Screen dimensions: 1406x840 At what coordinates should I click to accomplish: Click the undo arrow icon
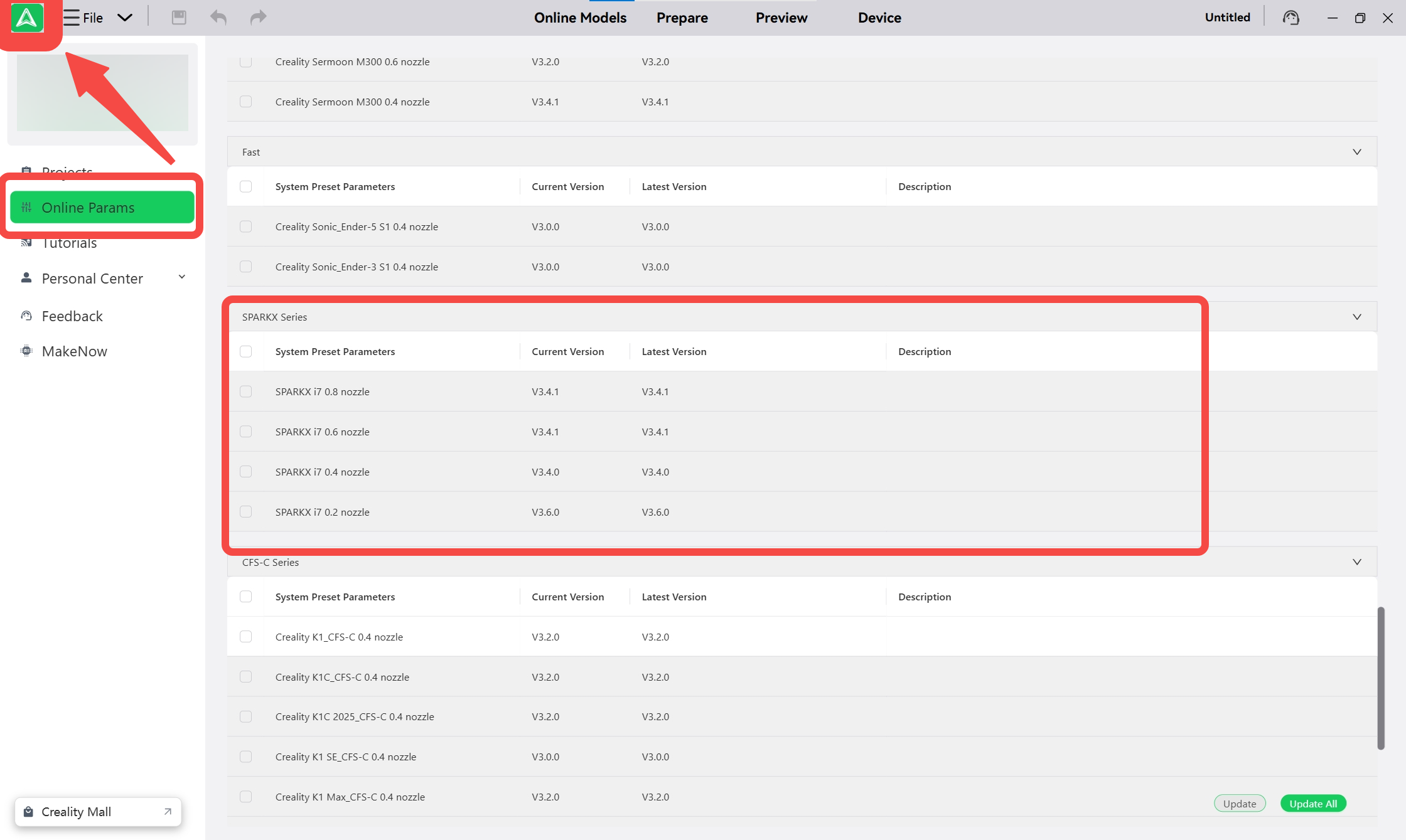218,18
